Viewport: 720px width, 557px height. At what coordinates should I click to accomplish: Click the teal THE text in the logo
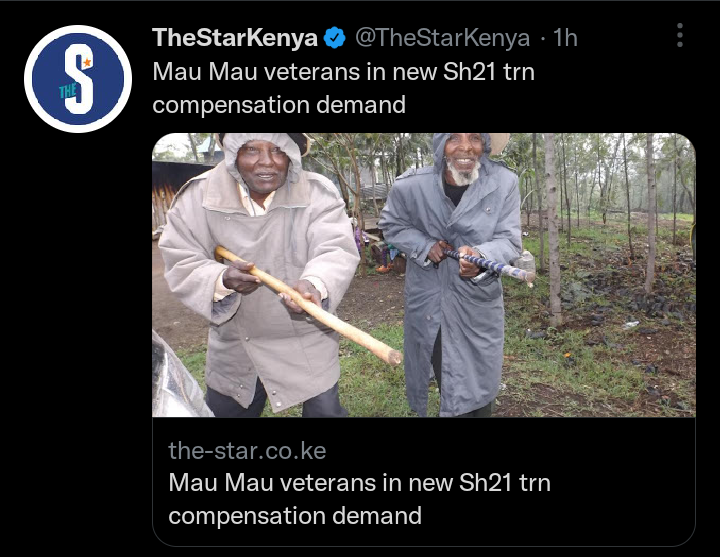[68, 92]
